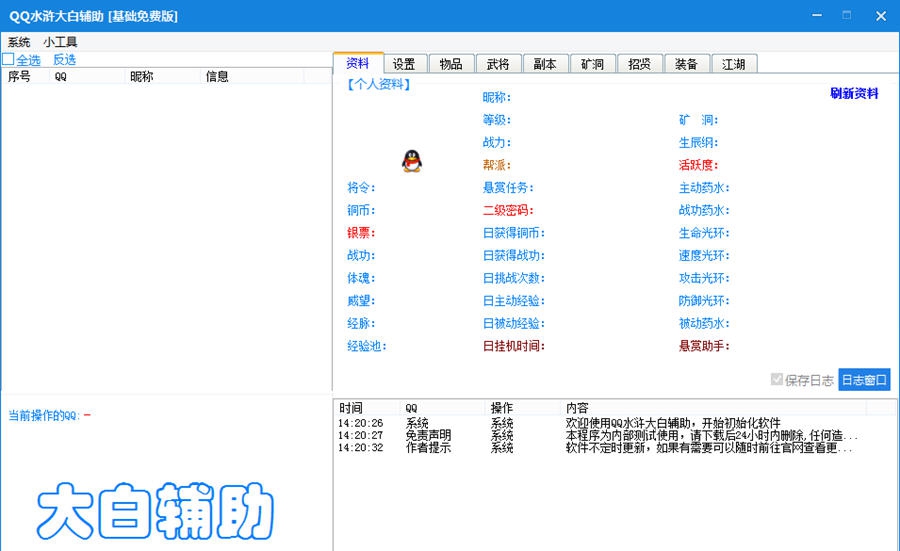The image size is (900, 551).
Task: Click the 日挂机时间 field label
Action: [514, 346]
